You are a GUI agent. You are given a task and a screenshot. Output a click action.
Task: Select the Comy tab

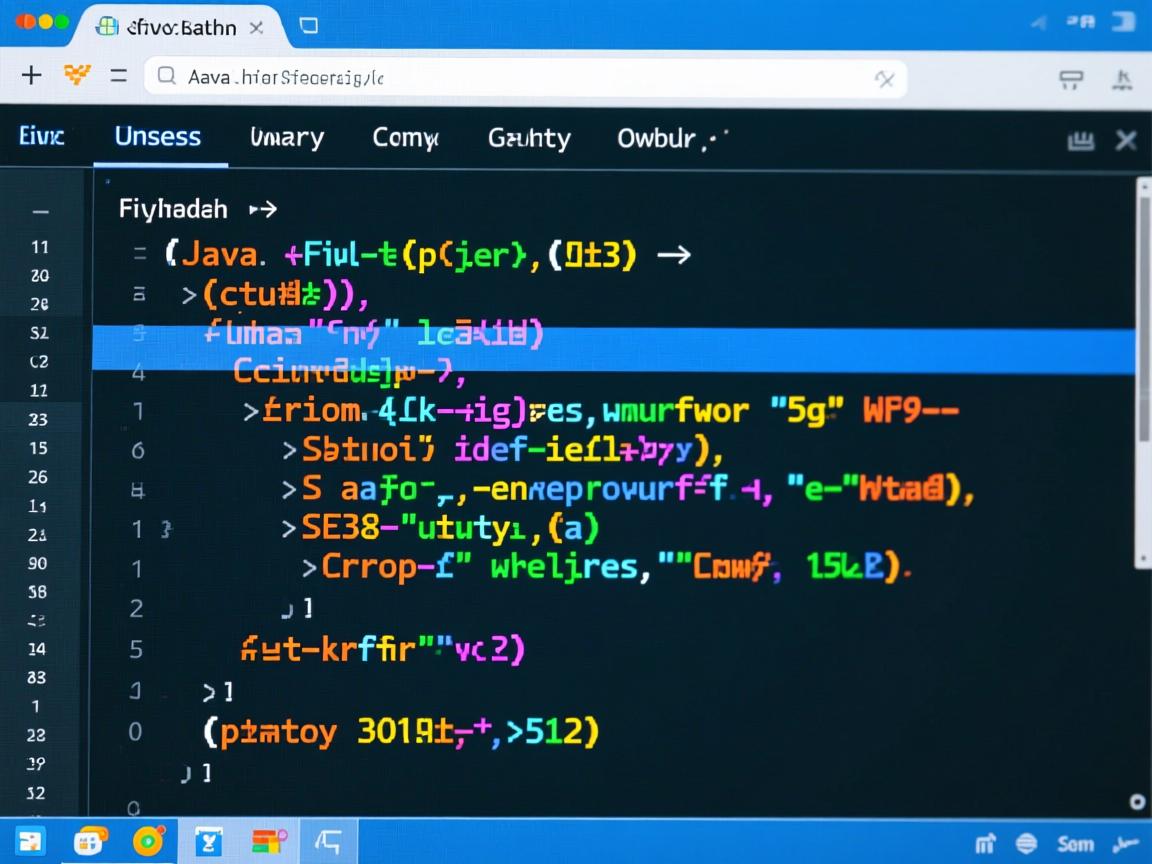(405, 138)
